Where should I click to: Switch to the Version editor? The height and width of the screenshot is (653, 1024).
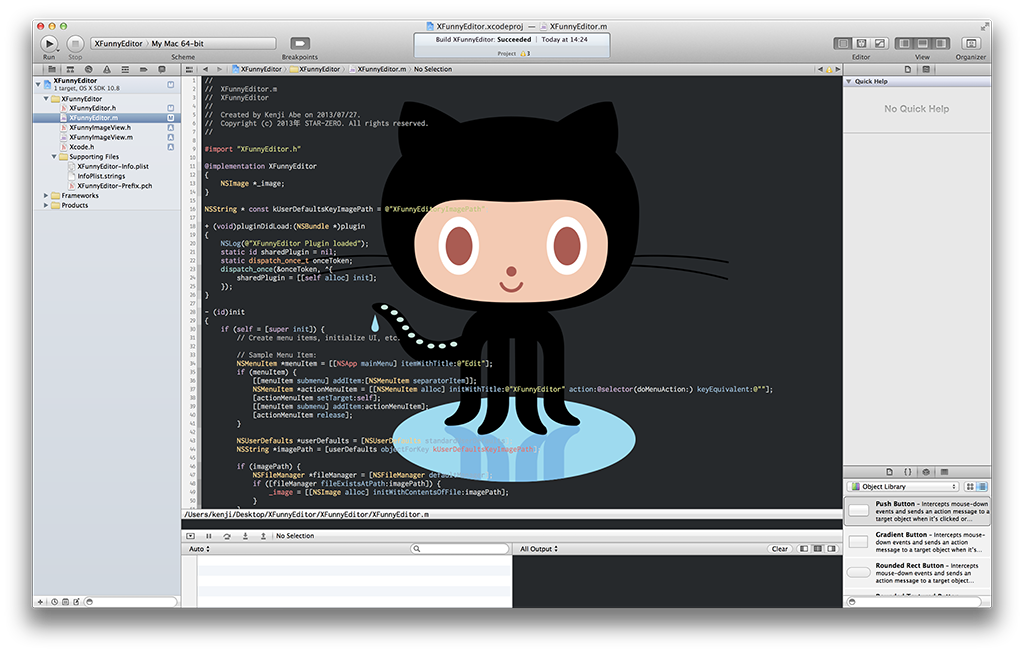880,43
